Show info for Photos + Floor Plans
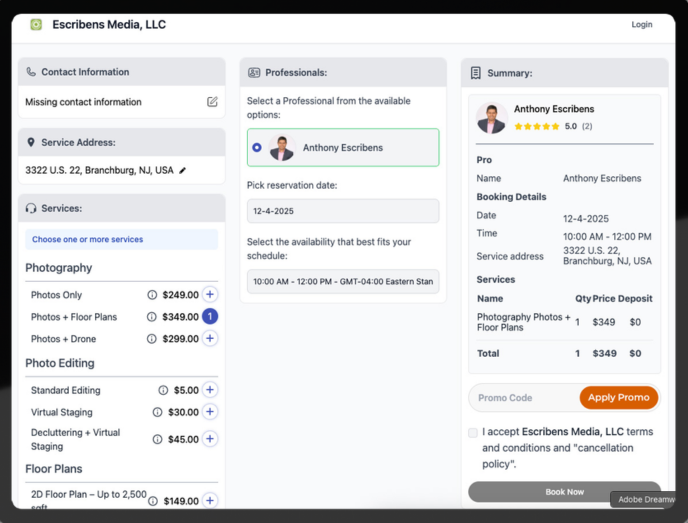 152,317
